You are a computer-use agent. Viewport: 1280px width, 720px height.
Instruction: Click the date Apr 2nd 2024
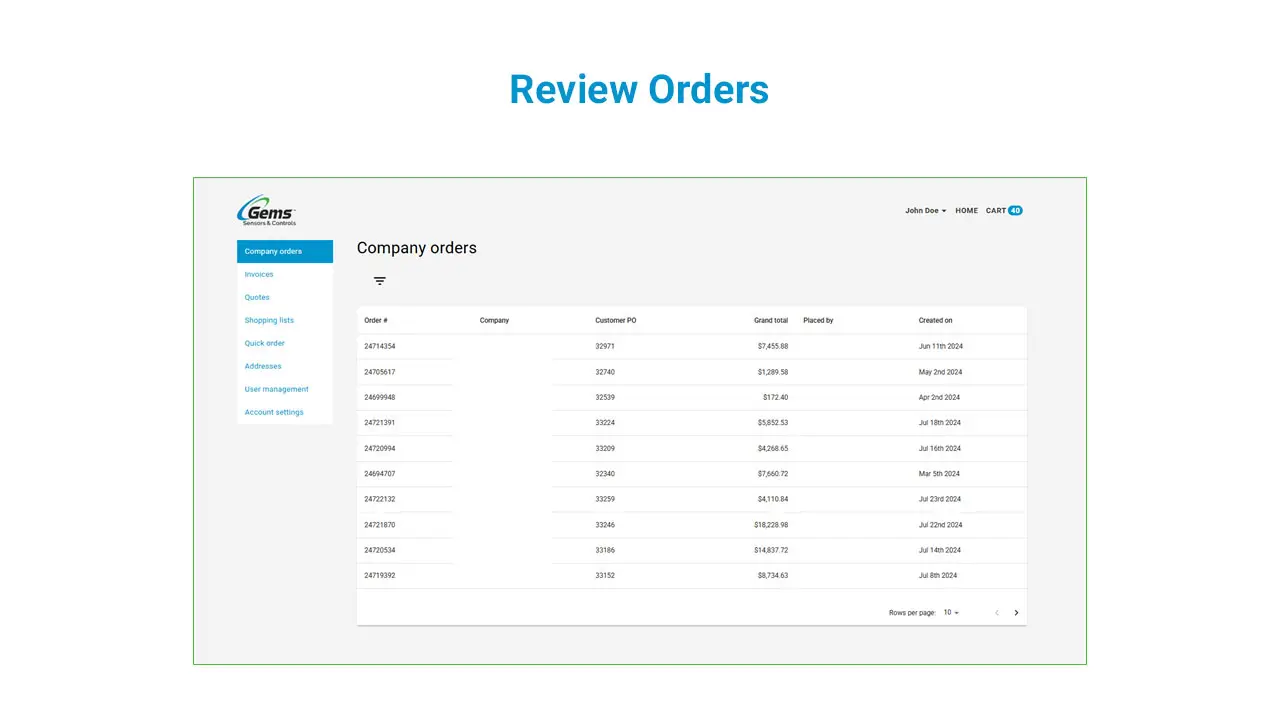(939, 398)
